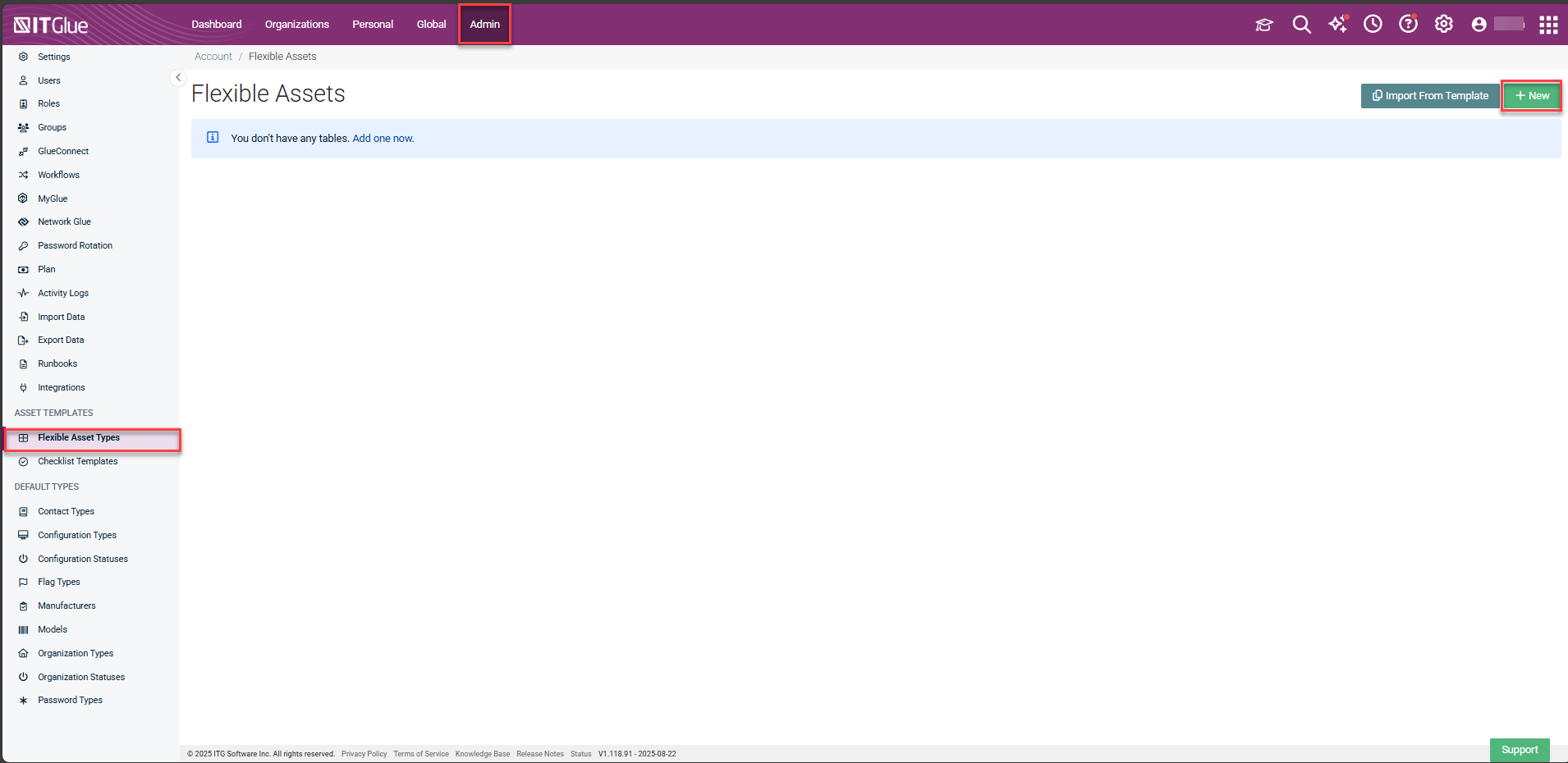Open the Plan page
Screen dimensions: 1568x763
(x=47, y=269)
